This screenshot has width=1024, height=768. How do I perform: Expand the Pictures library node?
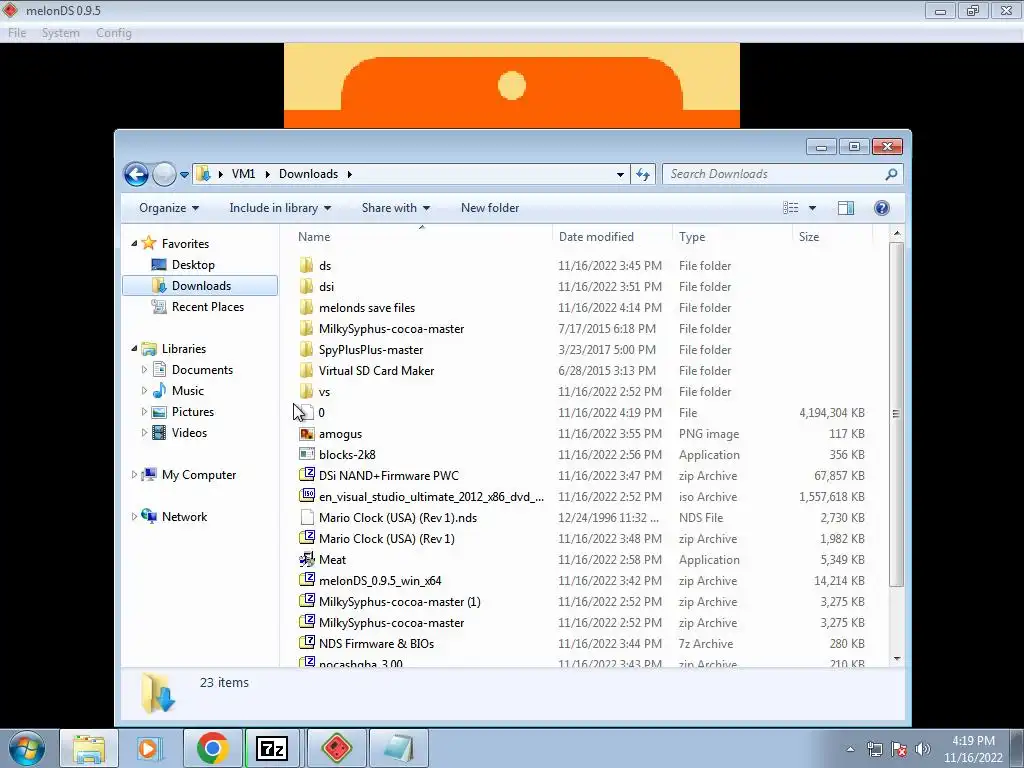144,411
